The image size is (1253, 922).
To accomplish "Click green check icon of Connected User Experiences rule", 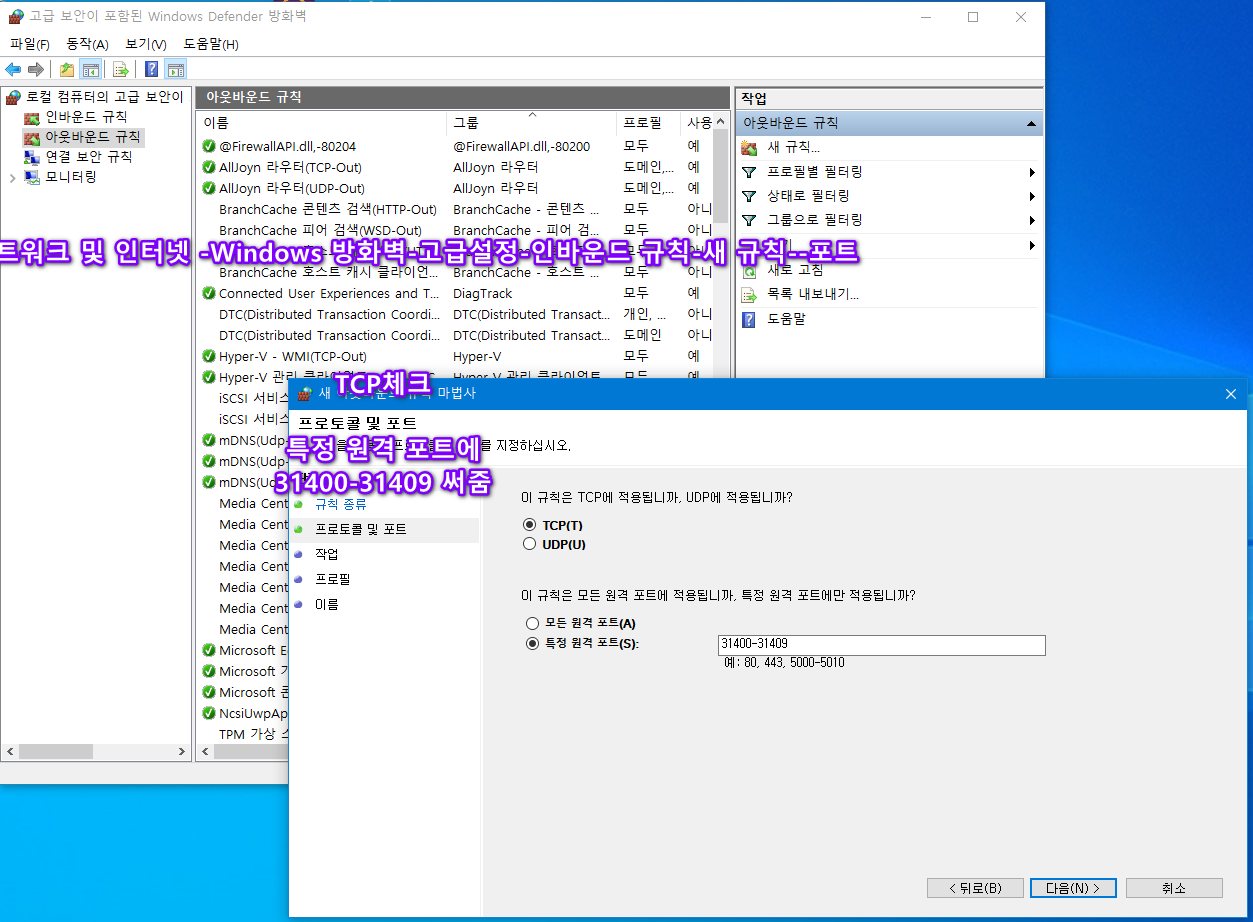I will point(209,293).
